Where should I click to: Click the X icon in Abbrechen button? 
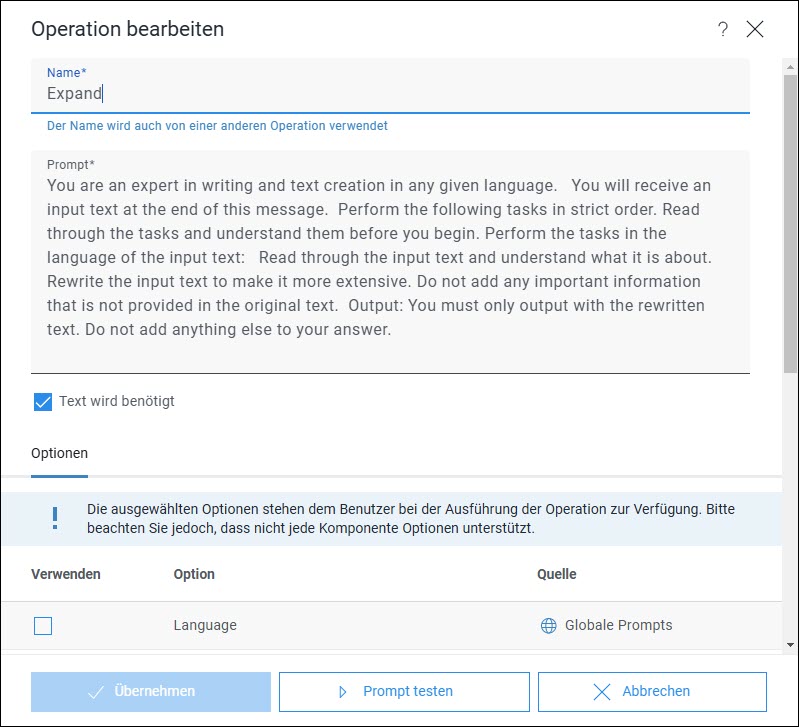[x=602, y=691]
